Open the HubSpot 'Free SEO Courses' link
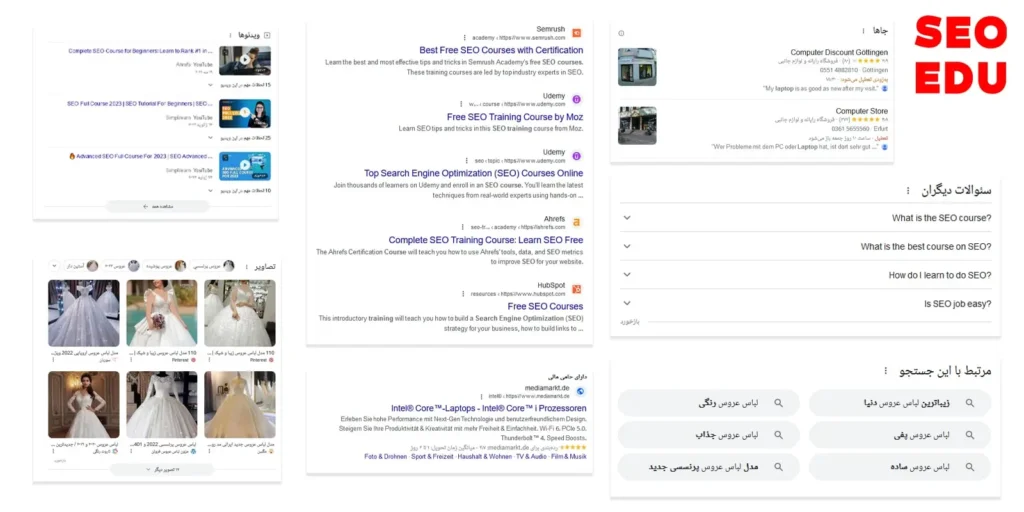 point(545,306)
